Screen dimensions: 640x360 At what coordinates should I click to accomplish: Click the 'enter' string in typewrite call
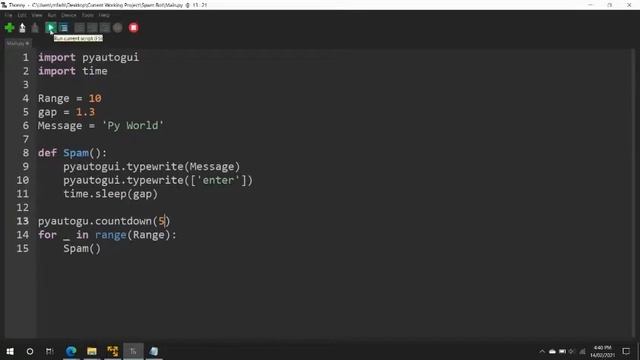tap(218, 180)
